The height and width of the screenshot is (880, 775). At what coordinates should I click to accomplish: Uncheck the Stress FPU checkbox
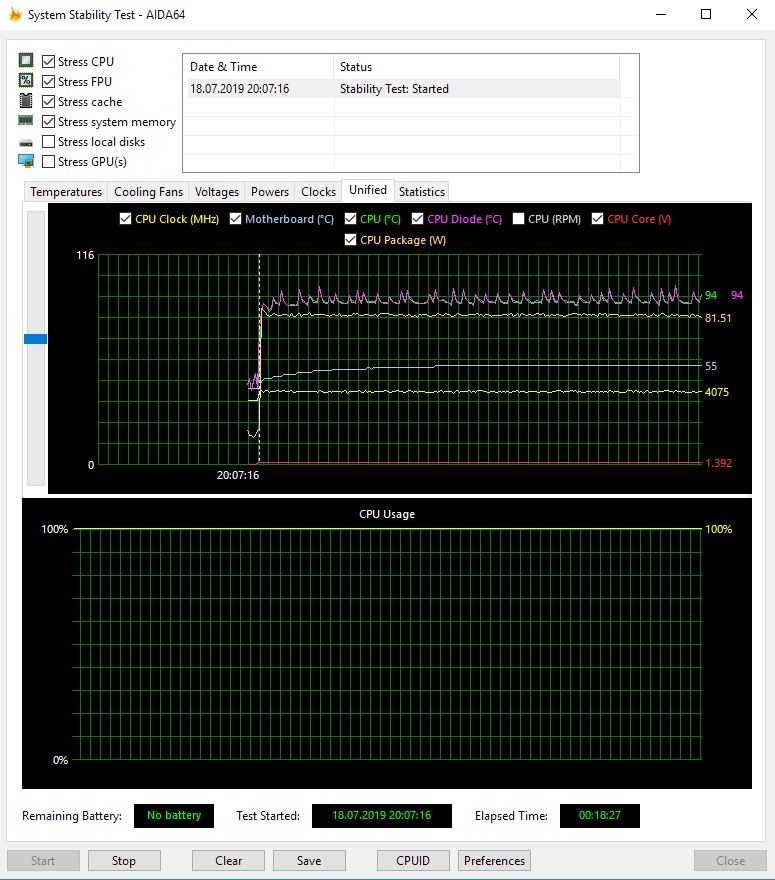coord(49,81)
